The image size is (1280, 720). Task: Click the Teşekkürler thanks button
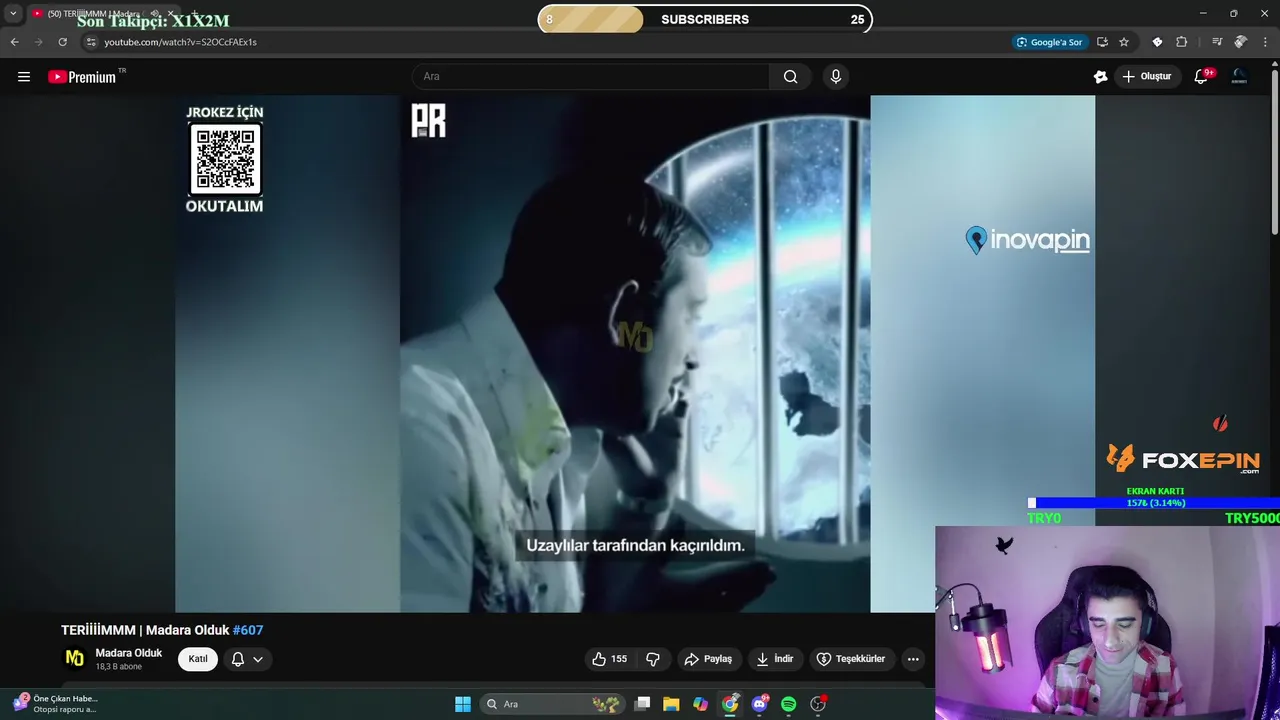[x=850, y=659]
